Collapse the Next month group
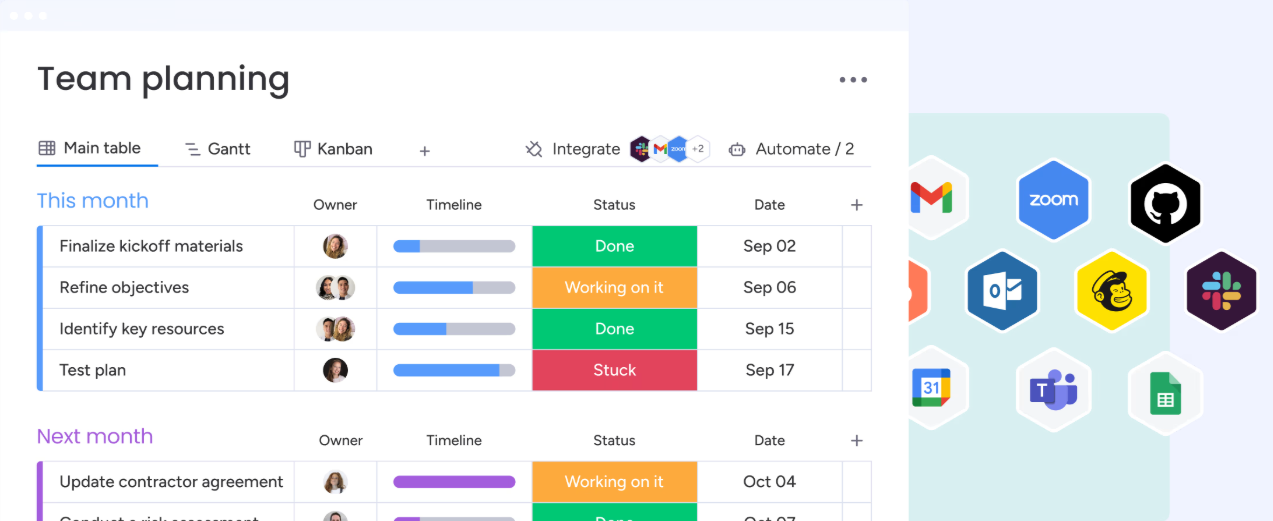This screenshot has height=521, width=1273. (95, 437)
